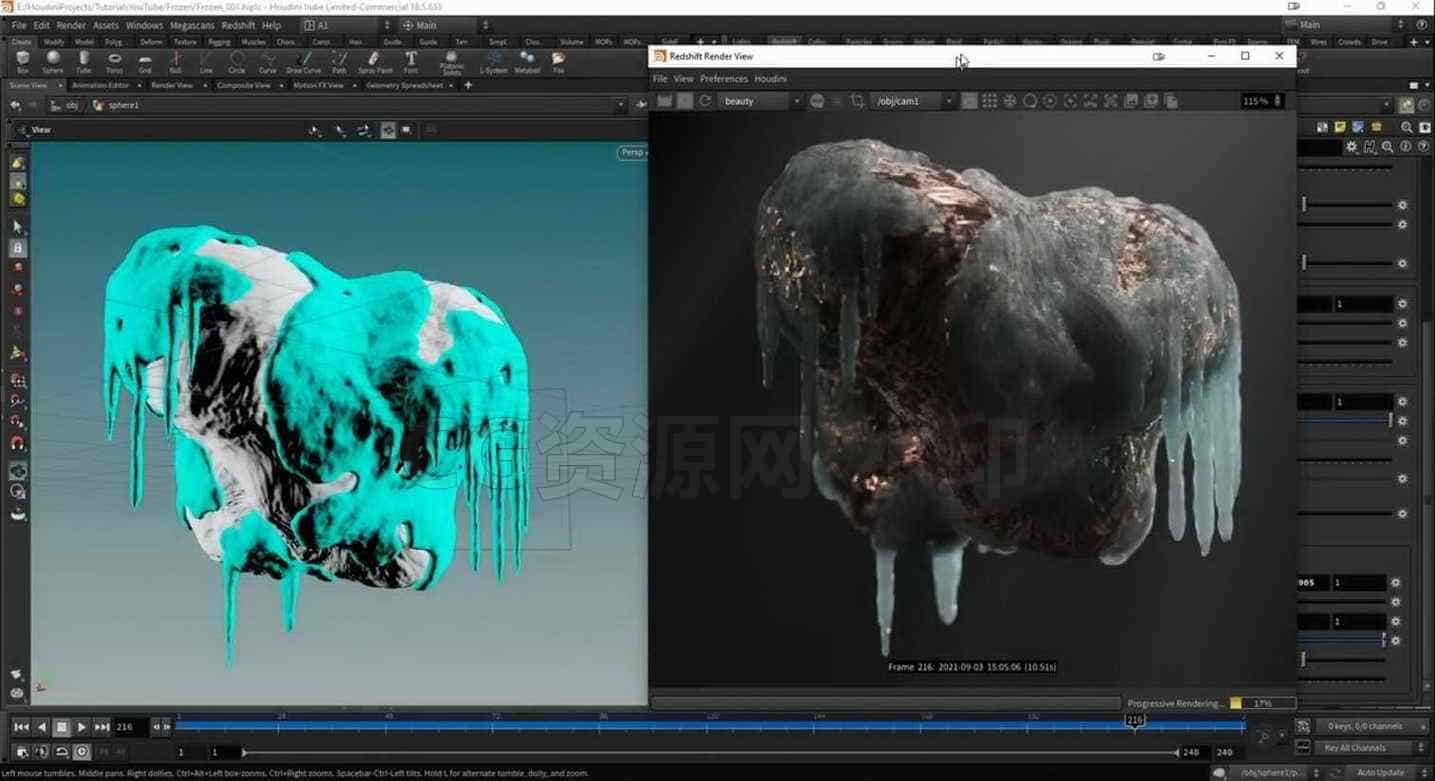The height and width of the screenshot is (781, 1435).
Task: Open the /obj/cam1 camera dropdown
Action: point(914,101)
